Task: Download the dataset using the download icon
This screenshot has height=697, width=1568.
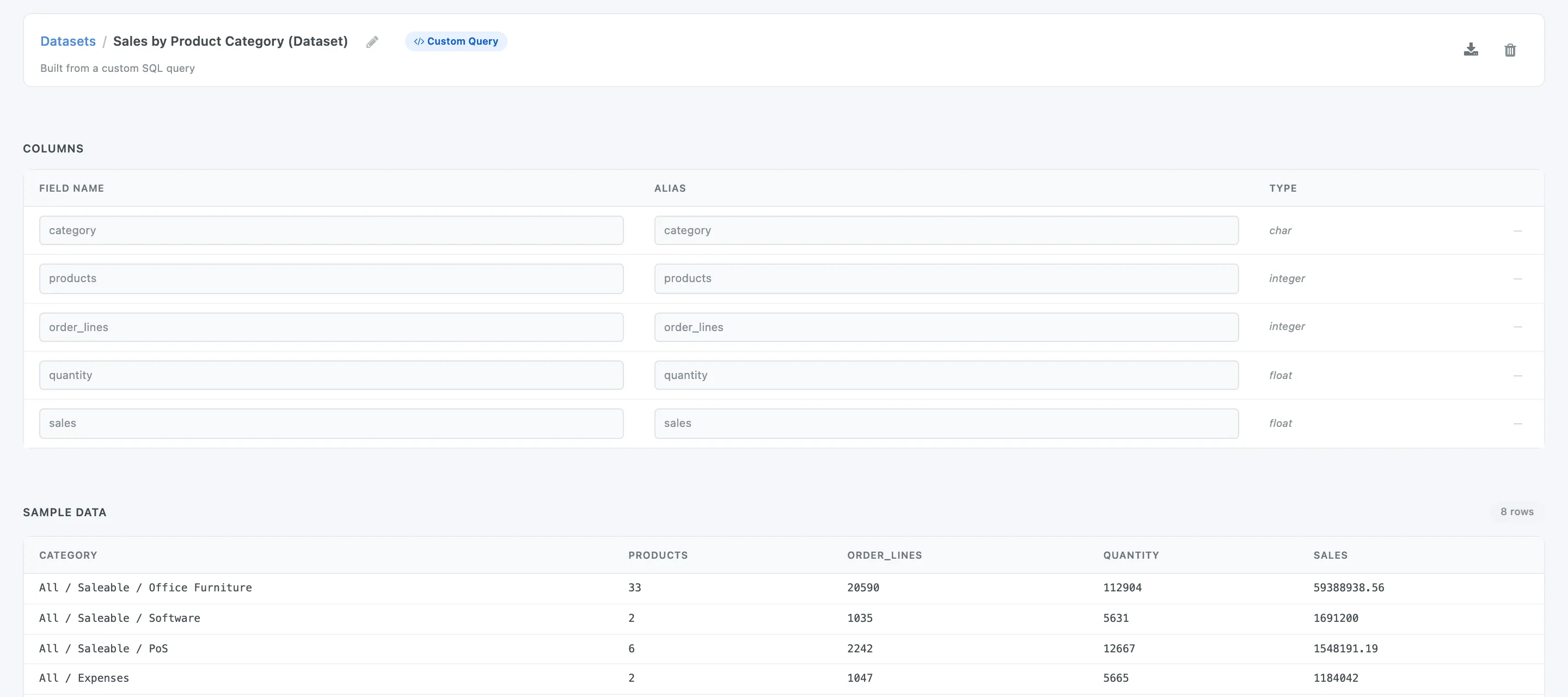Action: pyautogui.click(x=1471, y=50)
